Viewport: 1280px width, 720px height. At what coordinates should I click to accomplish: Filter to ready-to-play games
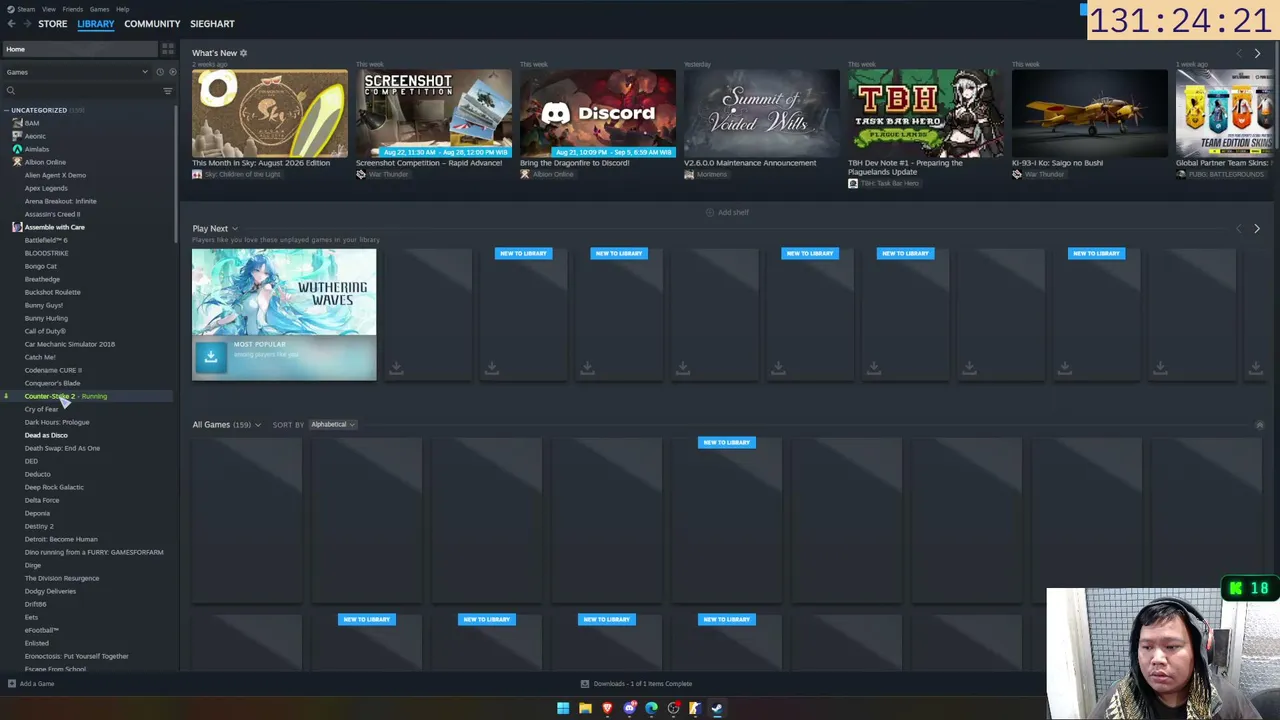pyautogui.click(x=172, y=72)
